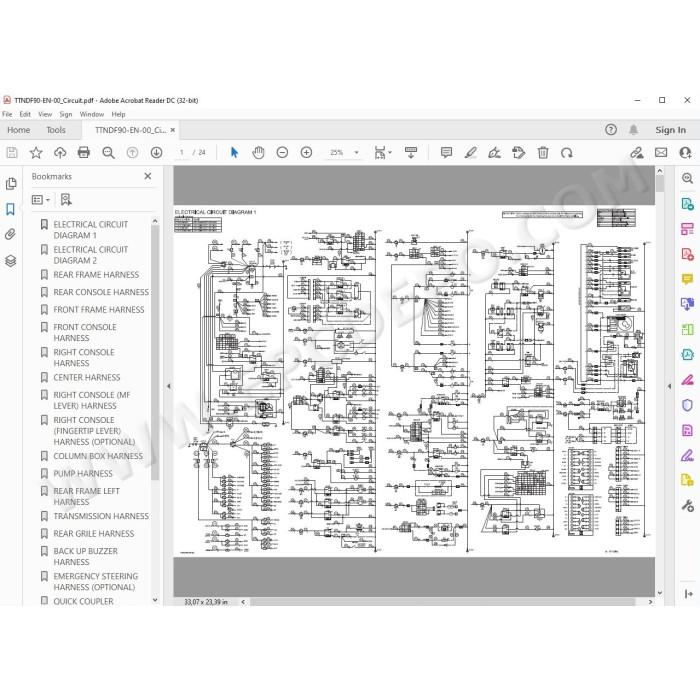
Task: Close the TTNDF90 document tab
Action: point(173,130)
